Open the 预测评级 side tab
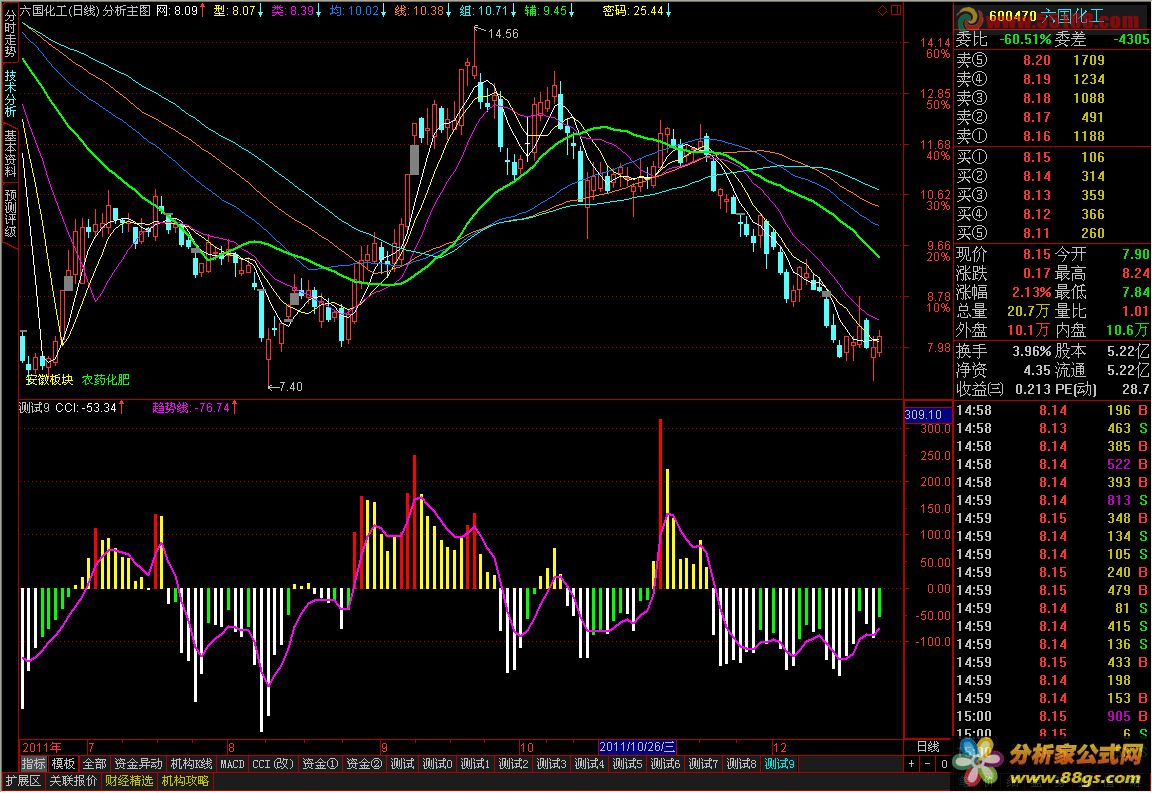1152x793 pixels. 10,213
